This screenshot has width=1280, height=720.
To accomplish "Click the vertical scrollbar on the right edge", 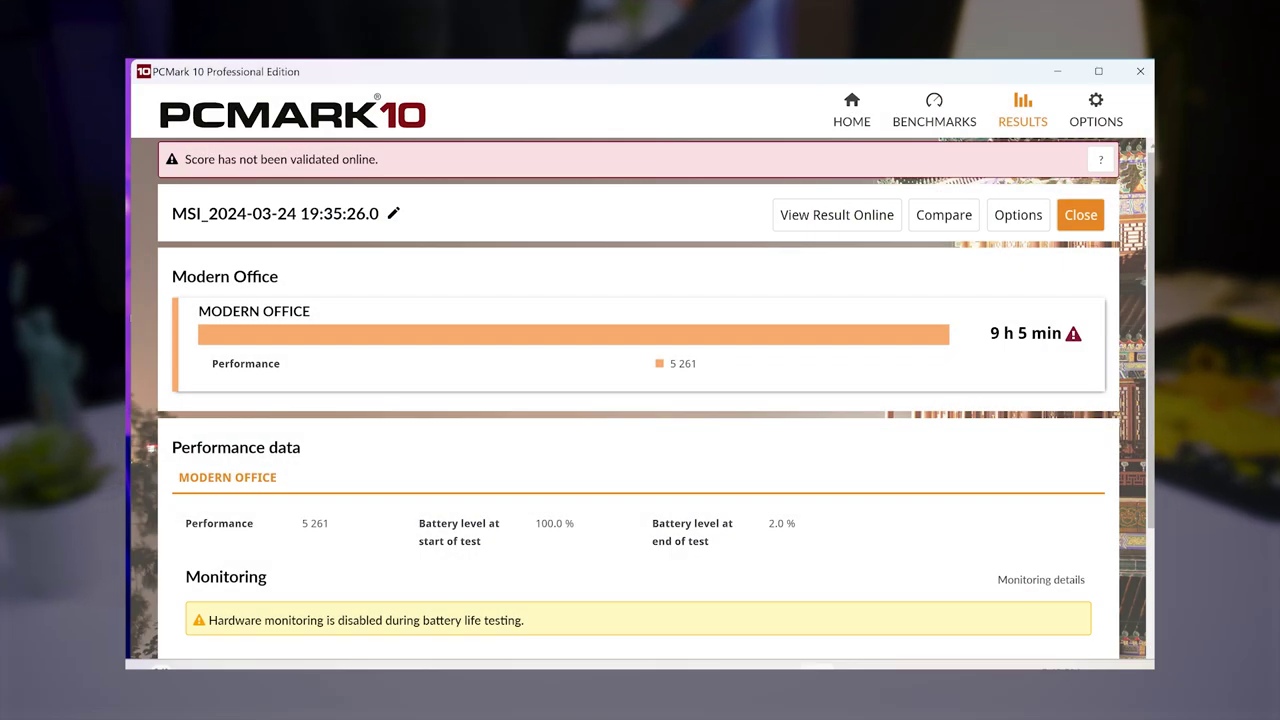I will [1149, 330].
